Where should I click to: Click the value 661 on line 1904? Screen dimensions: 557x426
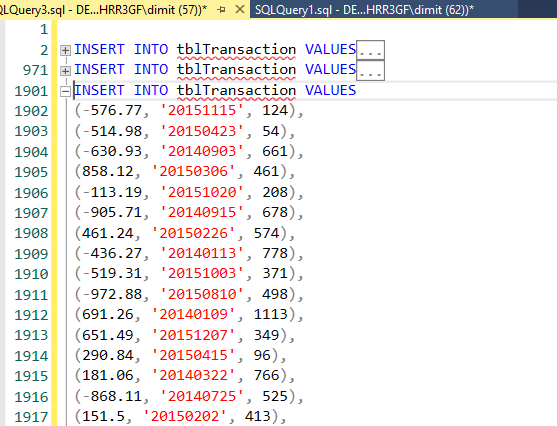[275, 151]
